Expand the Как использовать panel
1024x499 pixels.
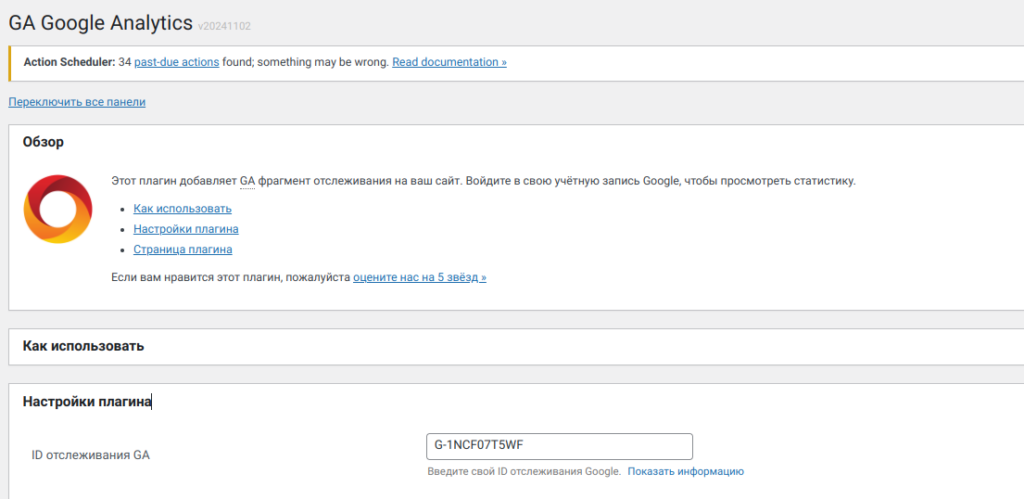84,346
